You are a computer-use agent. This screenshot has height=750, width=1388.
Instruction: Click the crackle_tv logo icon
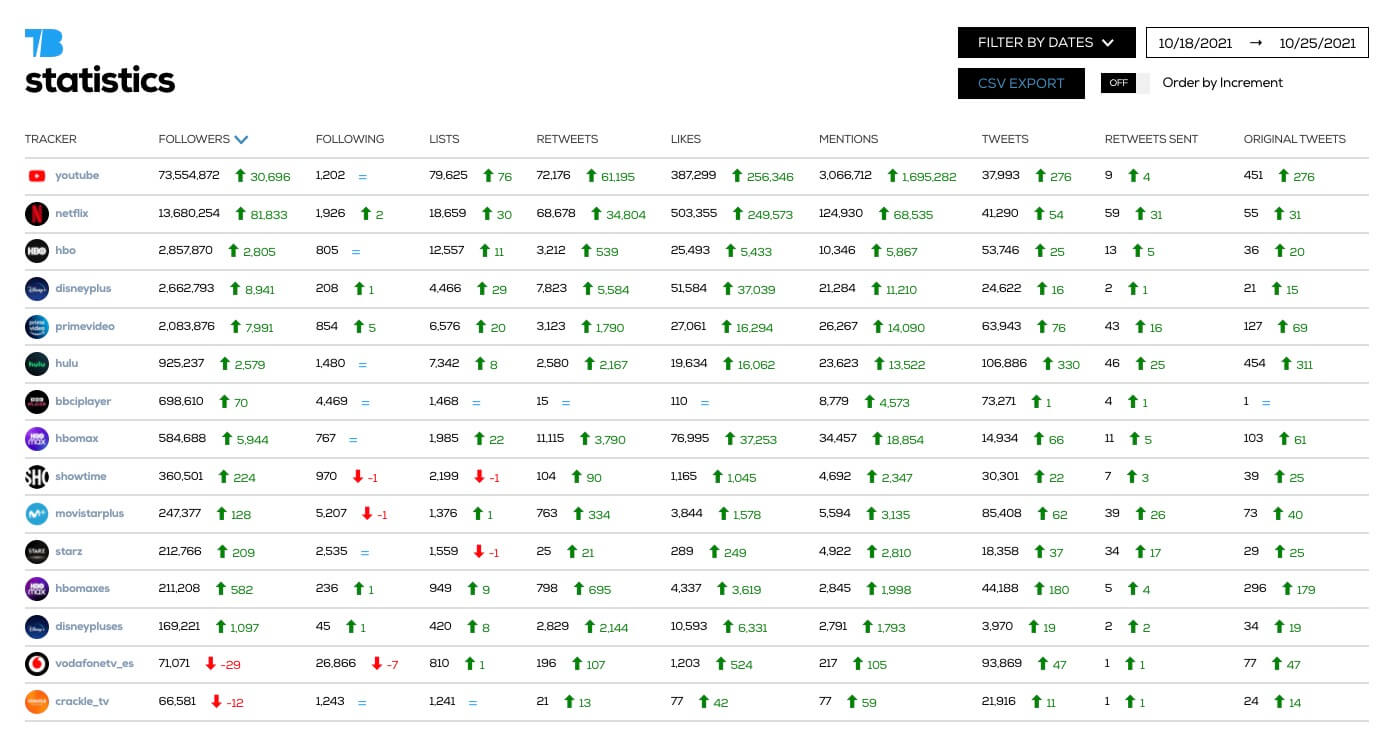click(37, 702)
